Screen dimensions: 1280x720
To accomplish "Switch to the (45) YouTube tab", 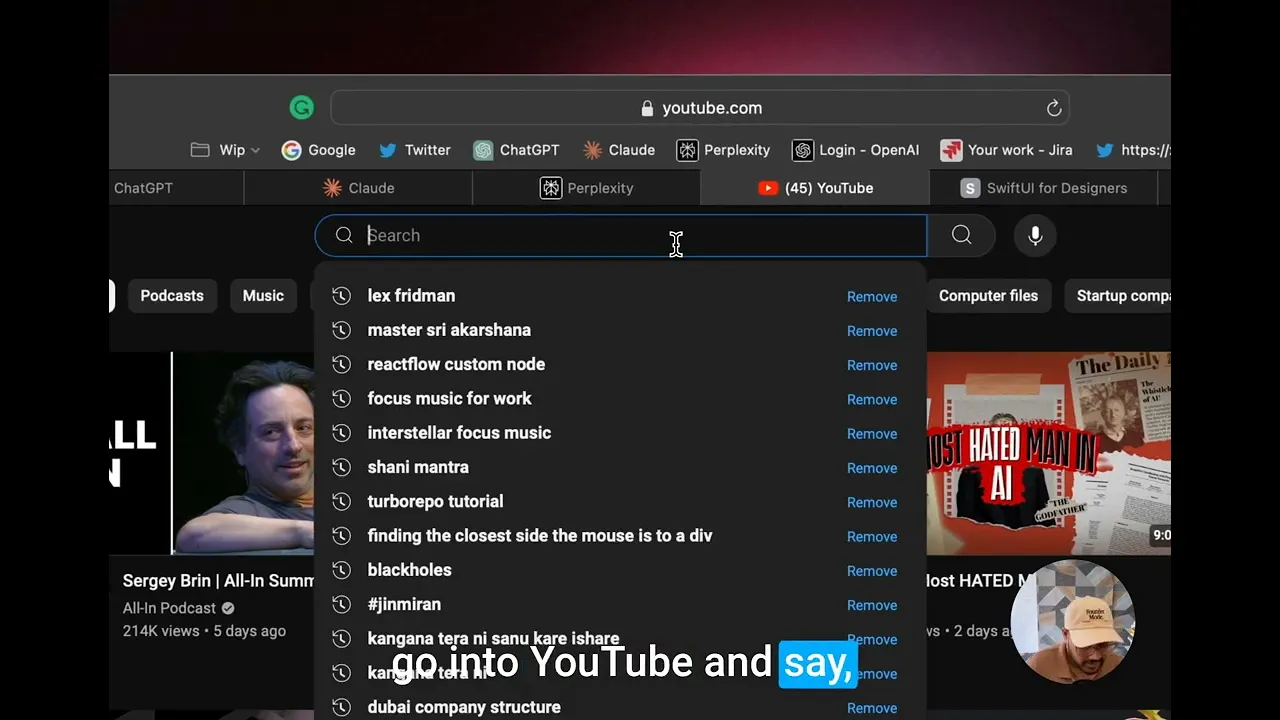I will (815, 188).
